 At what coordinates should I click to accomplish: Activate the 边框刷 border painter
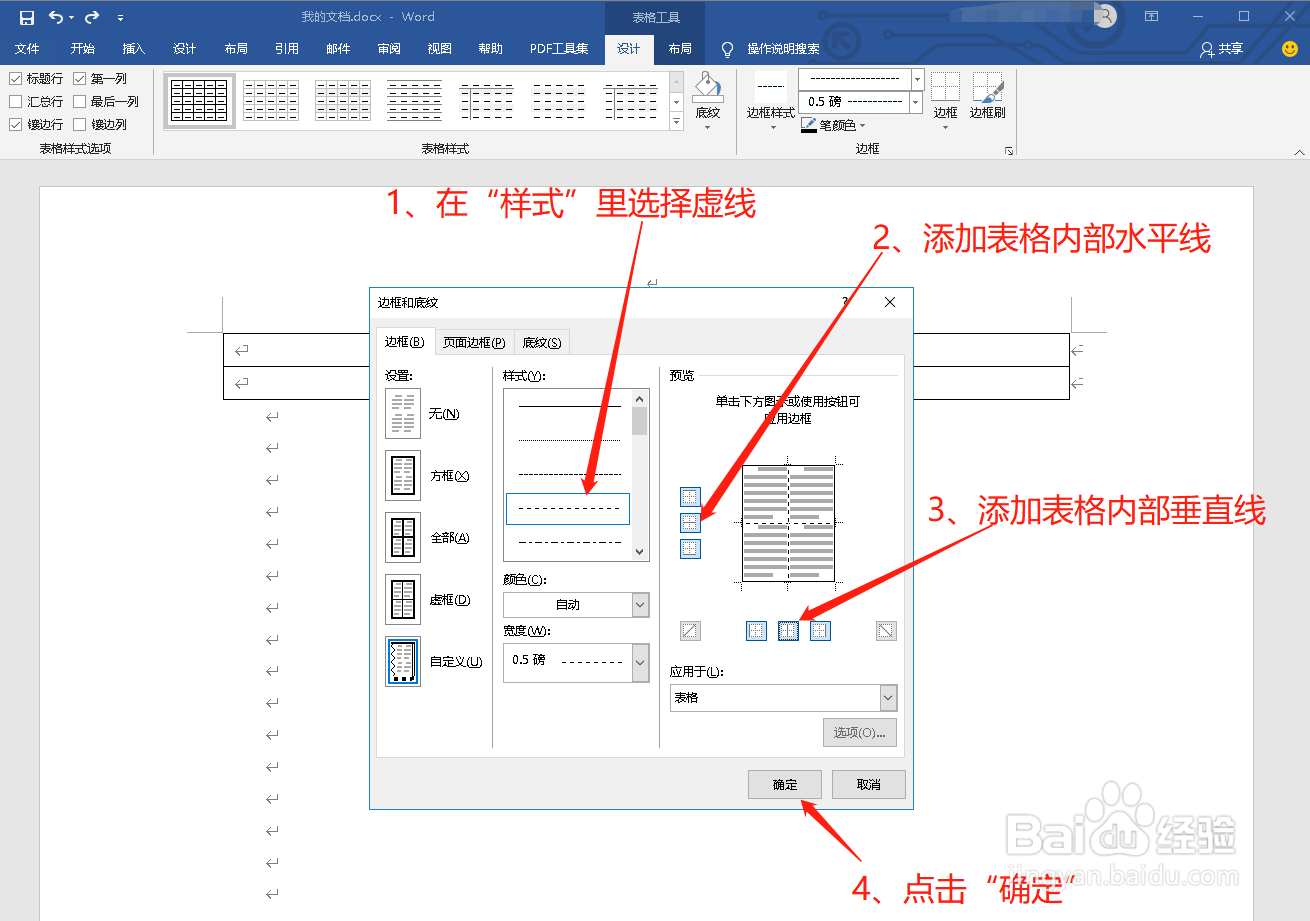[x=987, y=96]
